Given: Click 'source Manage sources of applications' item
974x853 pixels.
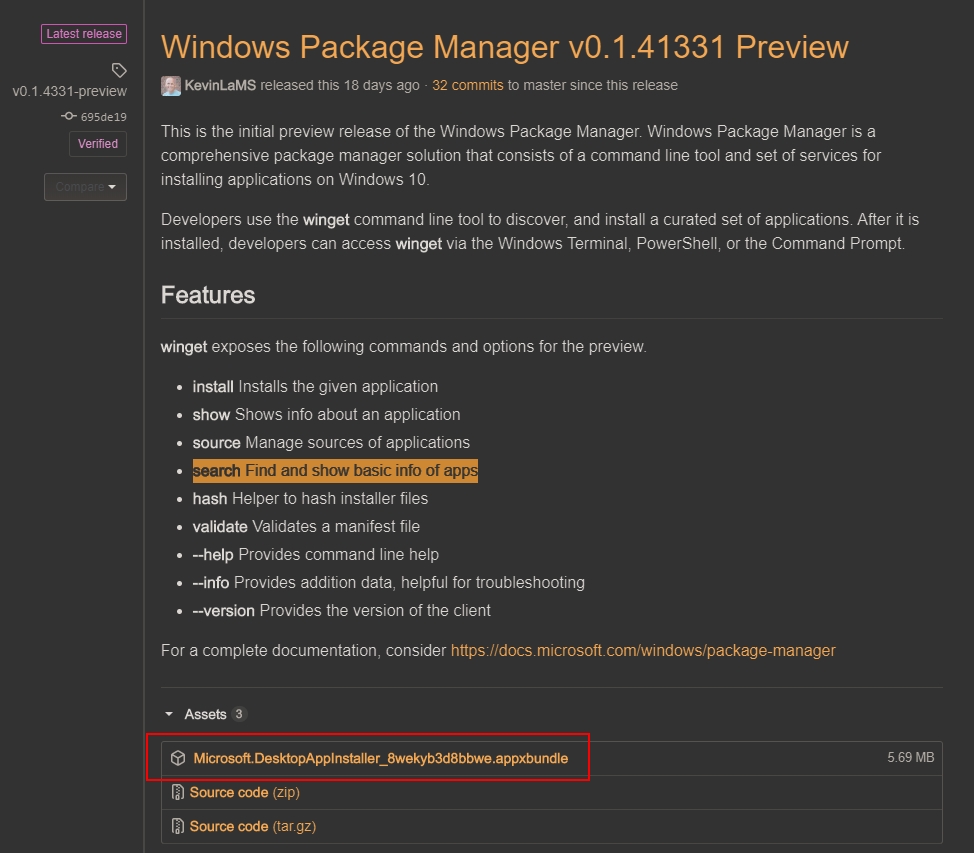Looking at the screenshot, I should pos(331,442).
